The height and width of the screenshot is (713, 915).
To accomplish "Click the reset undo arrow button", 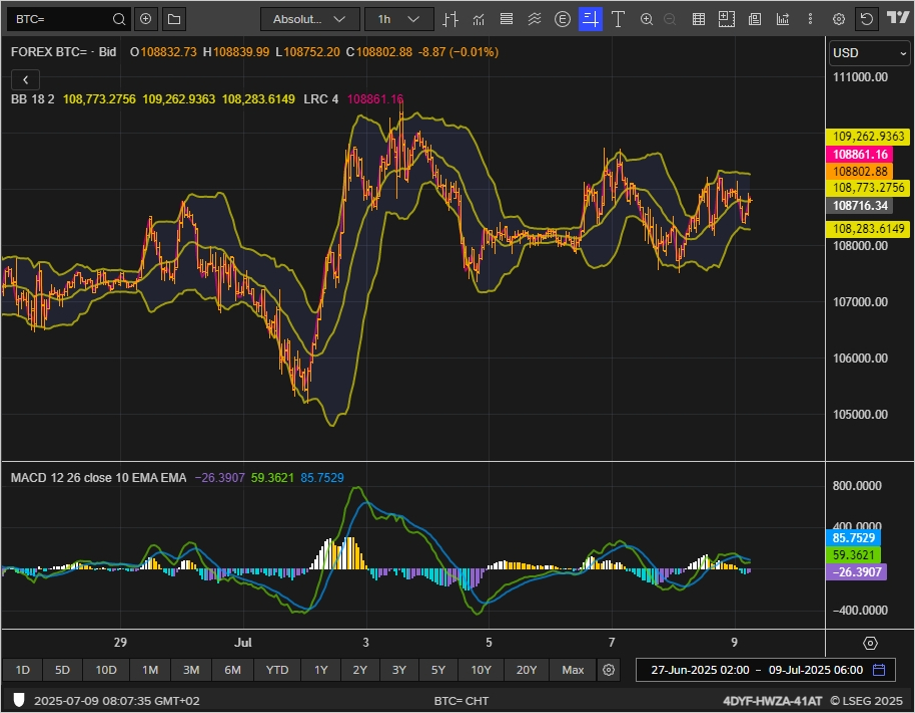I will tap(867, 19).
